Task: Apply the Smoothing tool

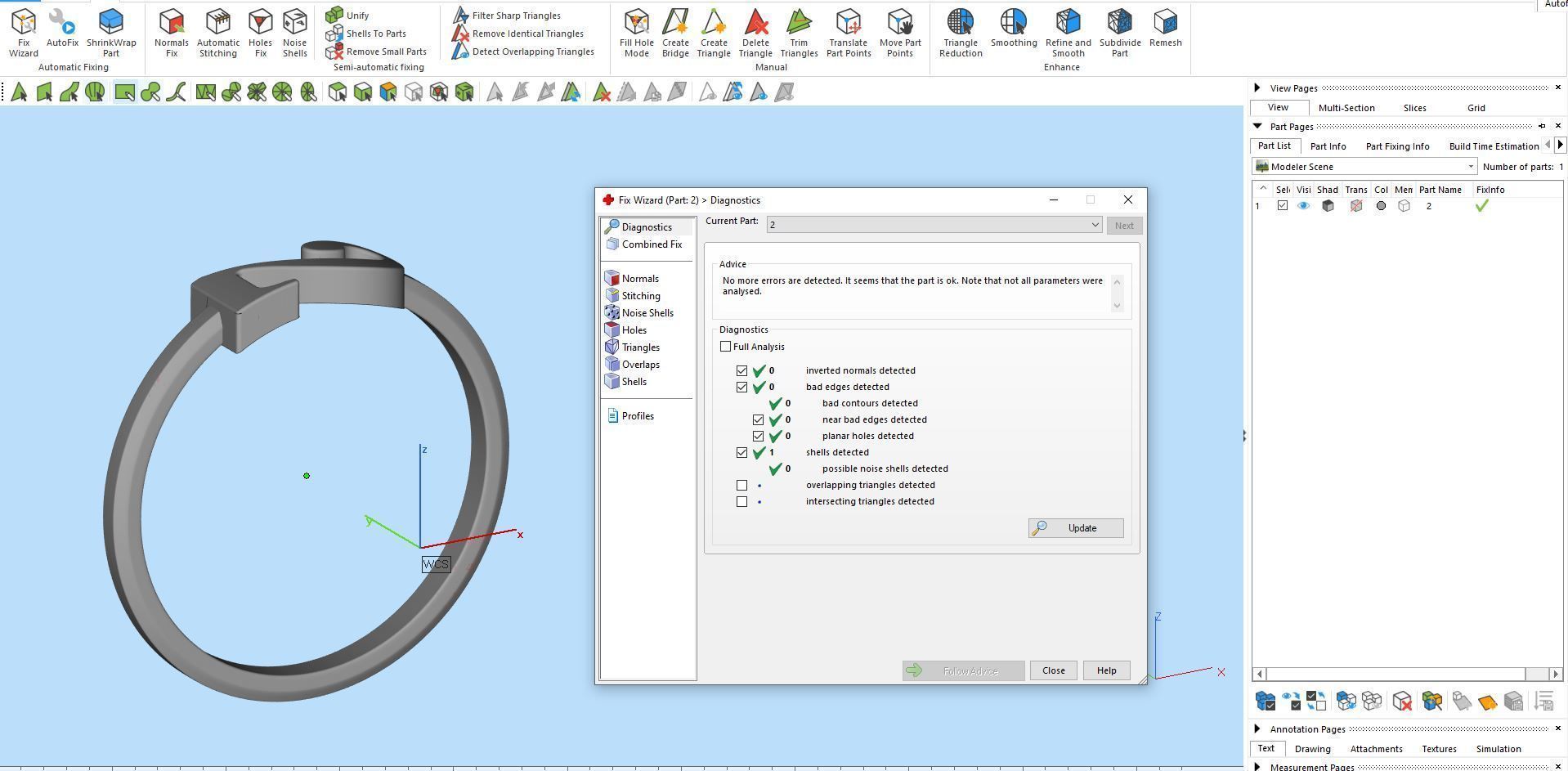Action: [1014, 29]
